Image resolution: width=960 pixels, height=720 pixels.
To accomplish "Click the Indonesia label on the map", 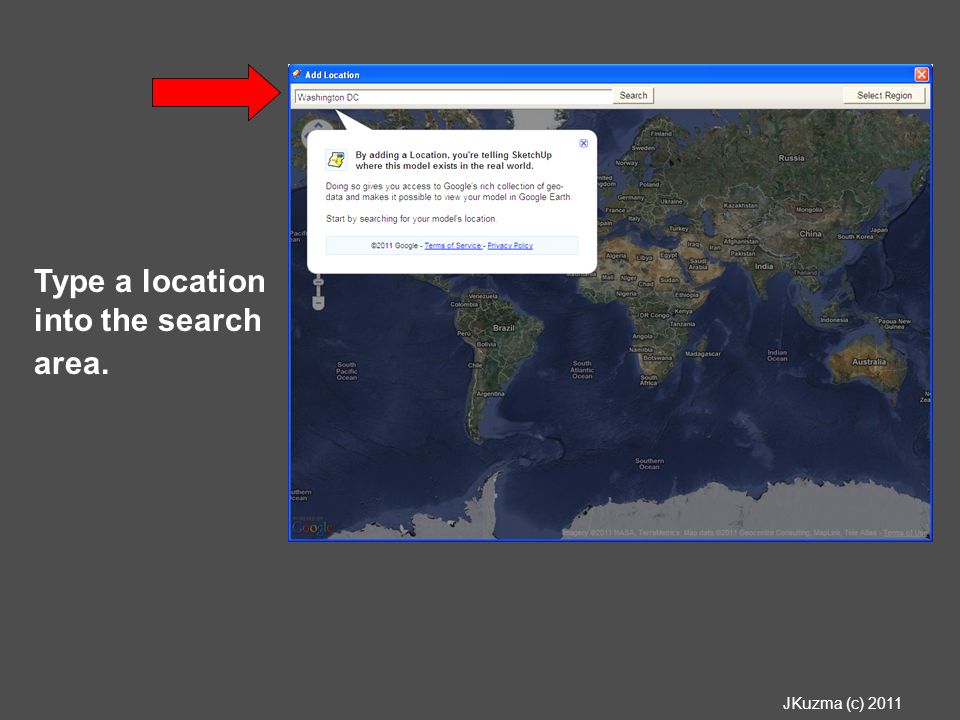I will point(834,320).
